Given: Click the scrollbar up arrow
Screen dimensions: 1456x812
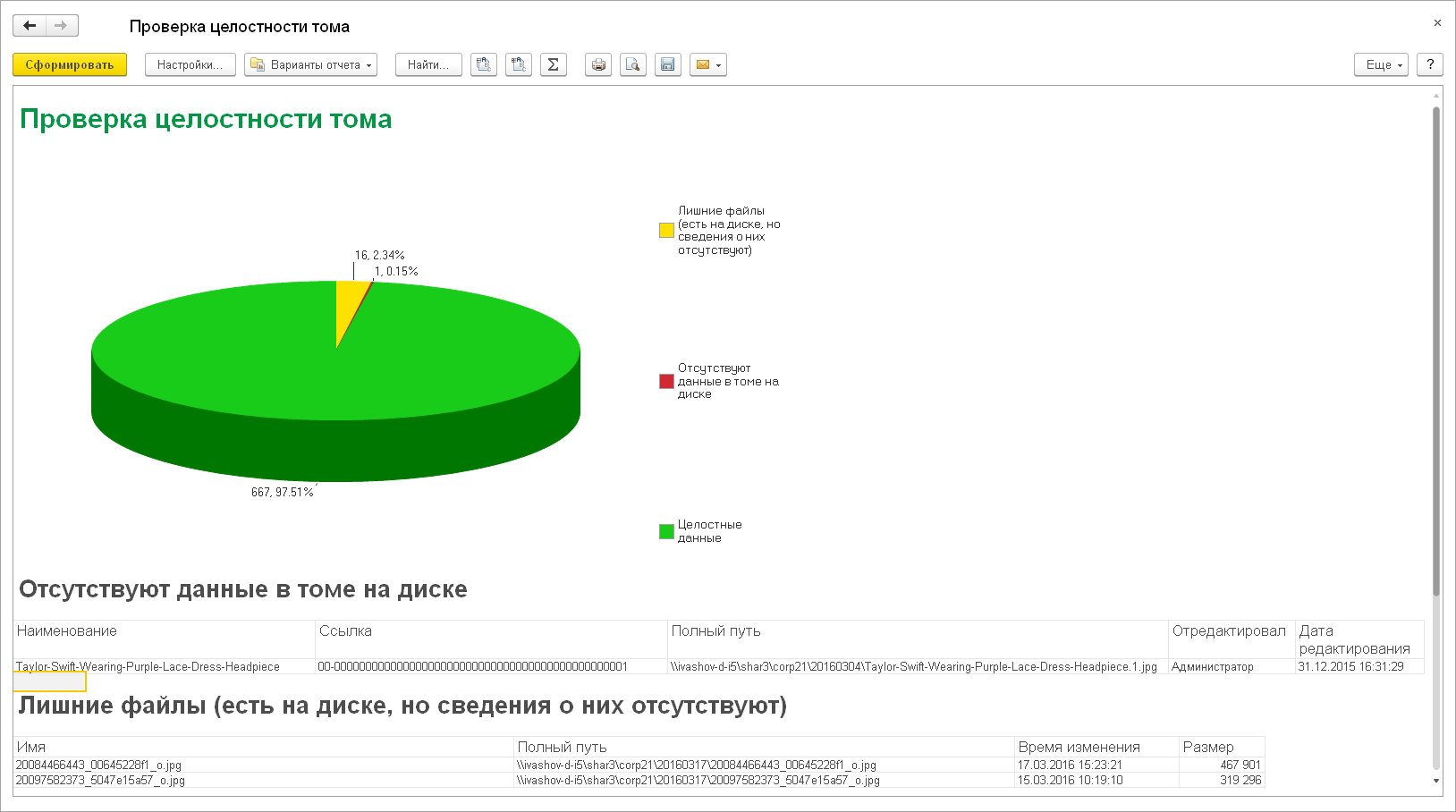Looking at the screenshot, I should (1436, 96).
